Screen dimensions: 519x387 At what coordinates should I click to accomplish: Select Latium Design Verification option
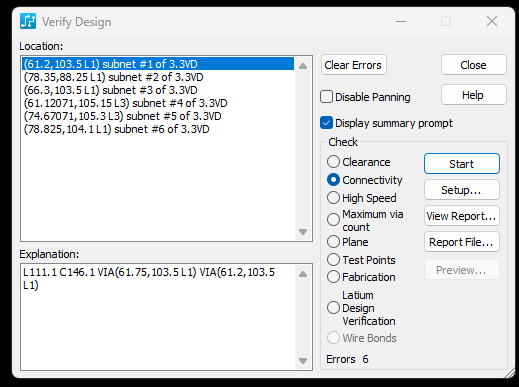click(333, 308)
